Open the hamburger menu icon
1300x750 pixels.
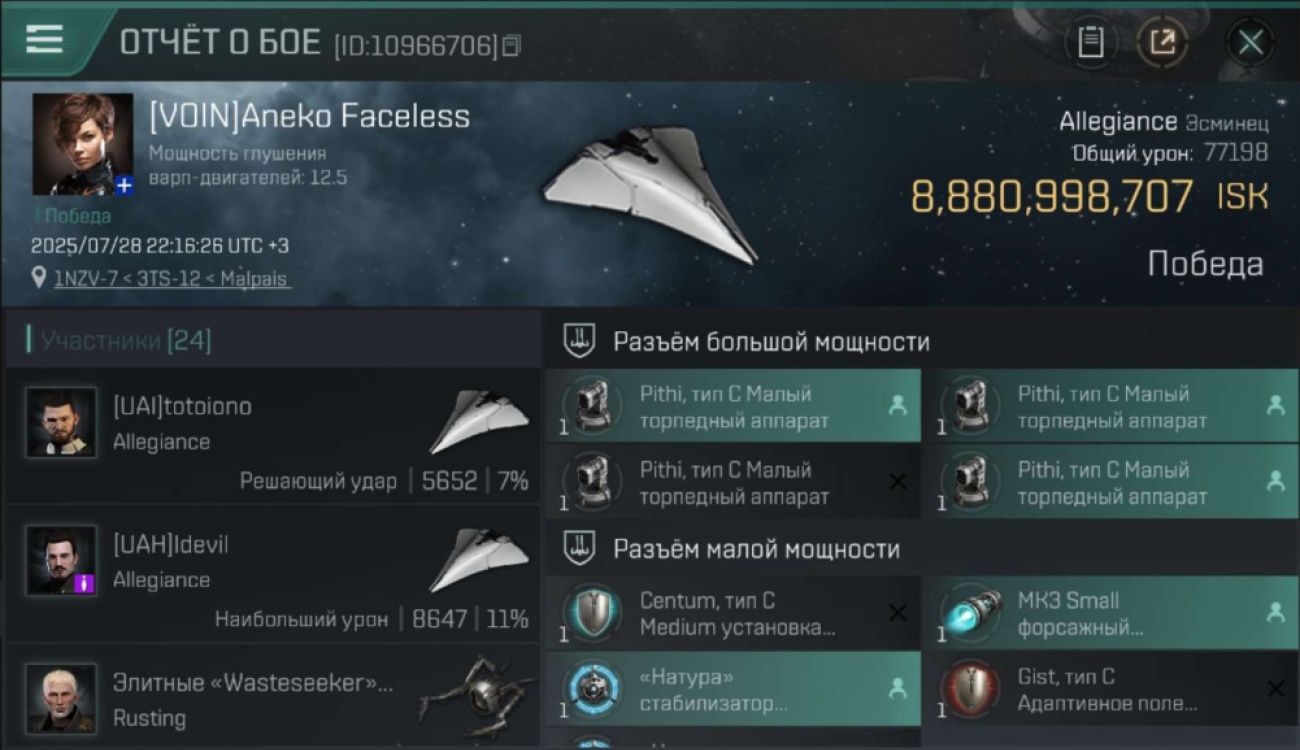point(44,39)
